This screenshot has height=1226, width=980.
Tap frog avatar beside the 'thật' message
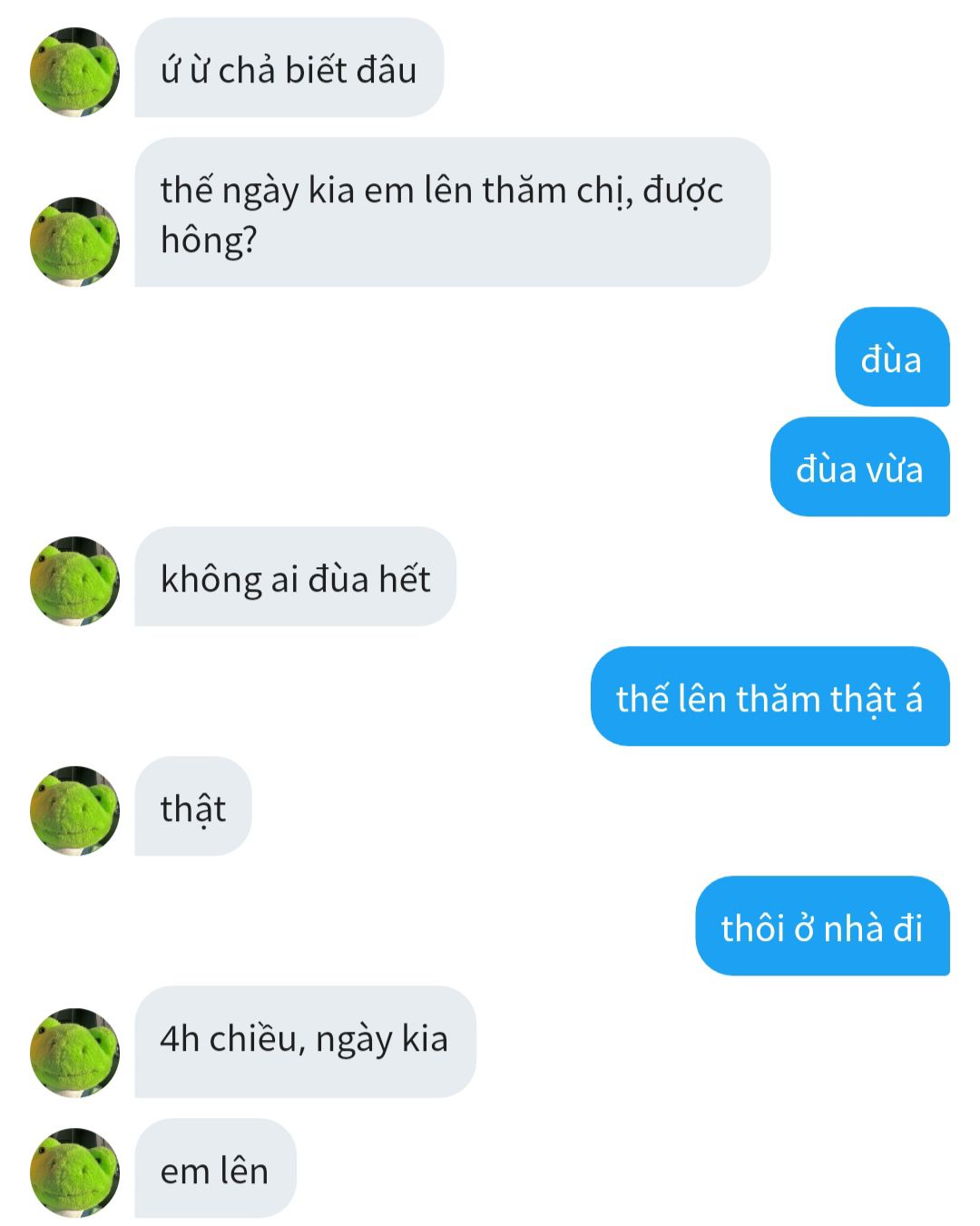(x=74, y=810)
